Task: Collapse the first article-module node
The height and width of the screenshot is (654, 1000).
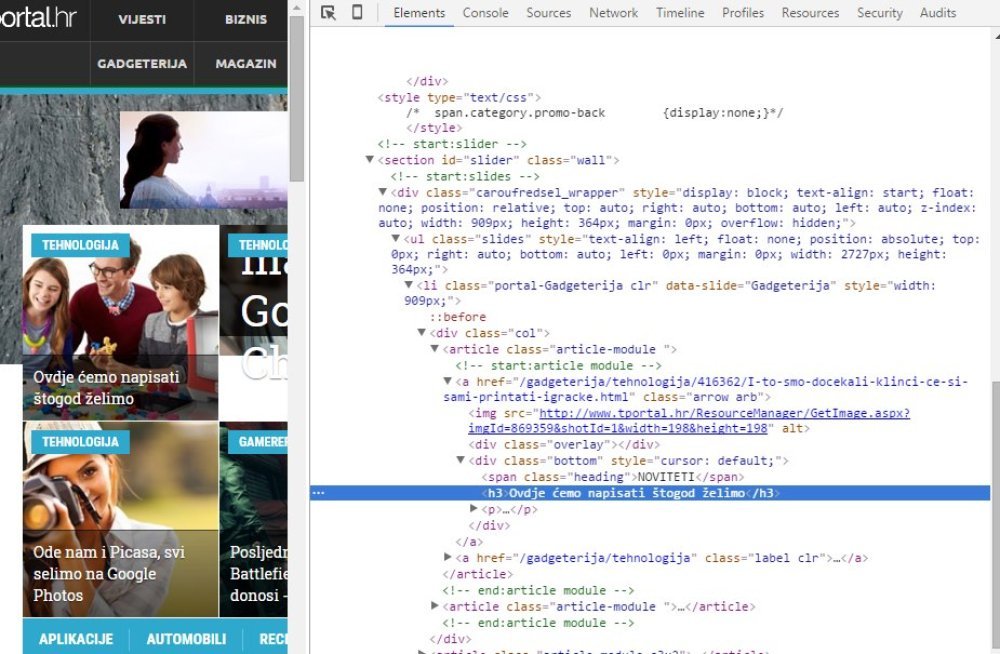Action: (434, 349)
